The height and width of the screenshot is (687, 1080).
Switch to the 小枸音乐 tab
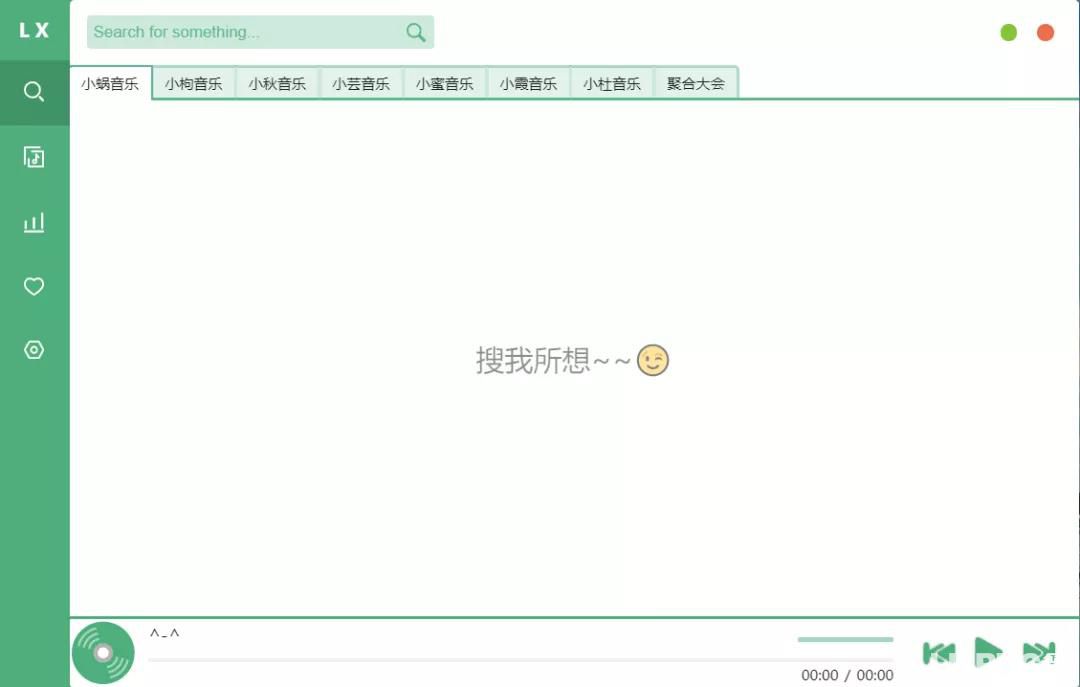pos(194,83)
